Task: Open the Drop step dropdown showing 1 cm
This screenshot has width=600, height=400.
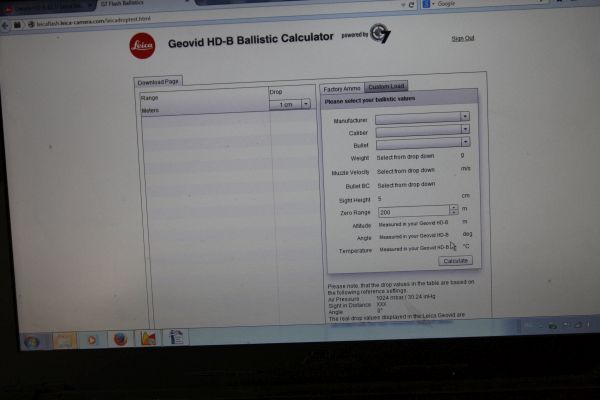Action: [x=290, y=104]
